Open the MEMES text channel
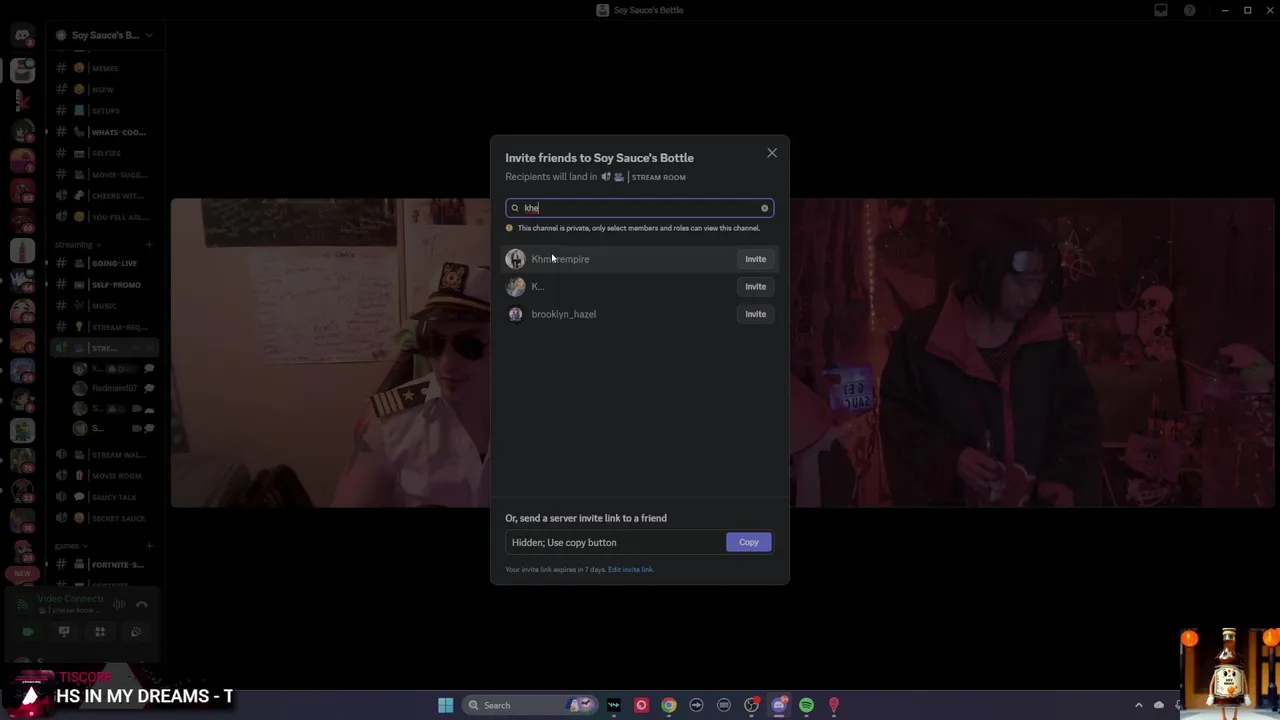Image resolution: width=1280 pixels, height=720 pixels. (x=104, y=68)
